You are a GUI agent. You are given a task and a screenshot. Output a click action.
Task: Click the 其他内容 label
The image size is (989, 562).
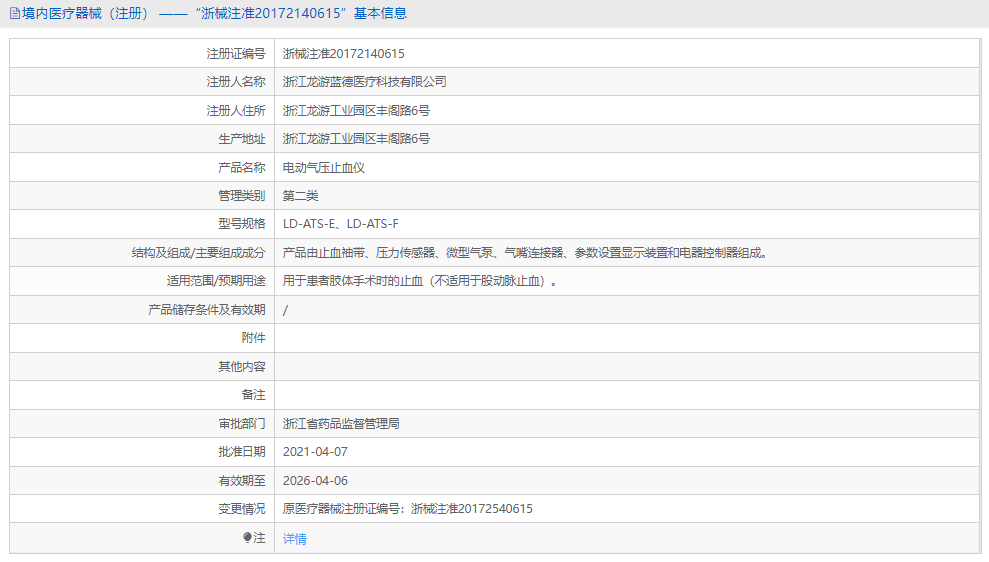click(x=242, y=366)
